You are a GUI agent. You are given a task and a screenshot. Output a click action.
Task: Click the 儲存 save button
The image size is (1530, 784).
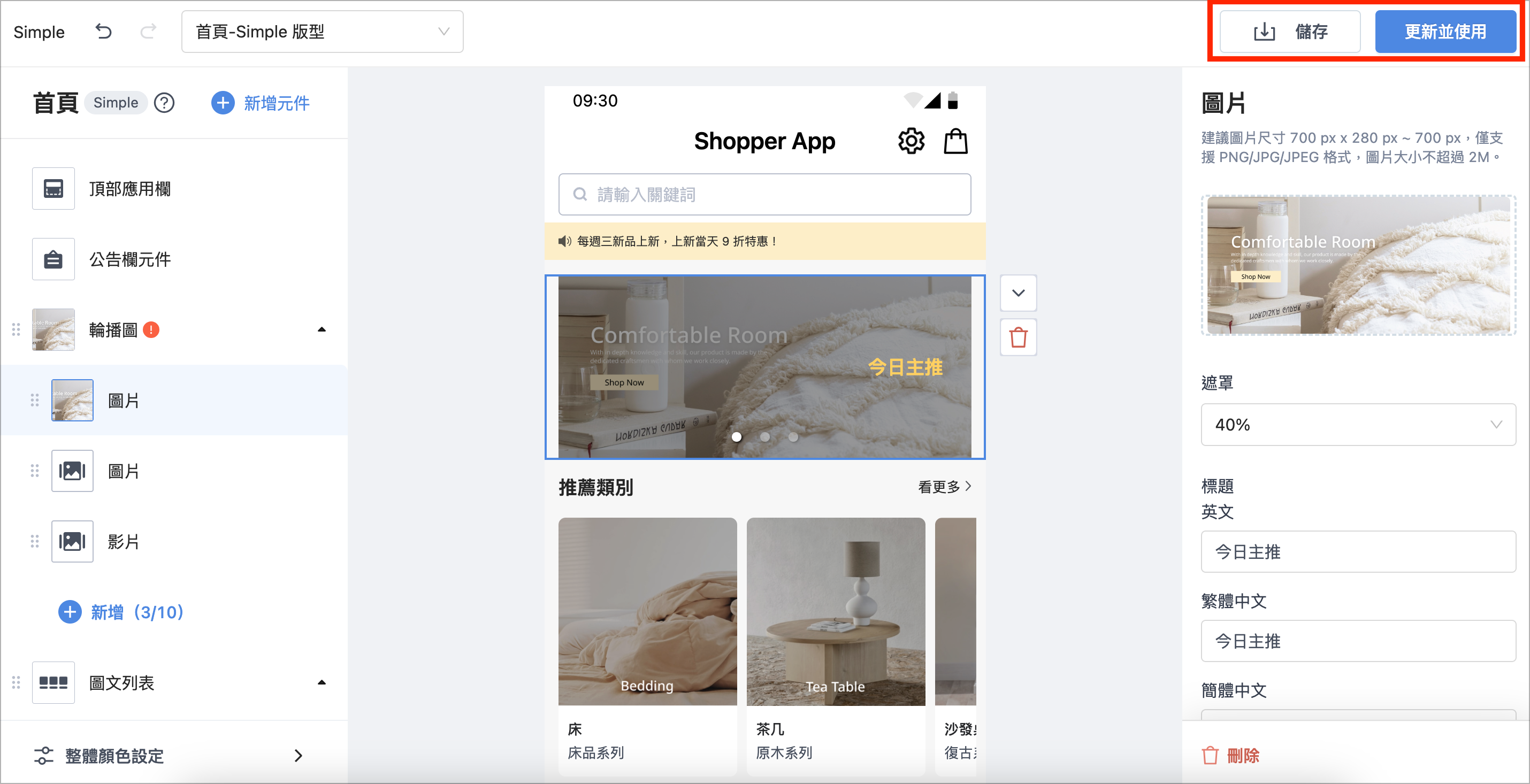pos(1289,32)
